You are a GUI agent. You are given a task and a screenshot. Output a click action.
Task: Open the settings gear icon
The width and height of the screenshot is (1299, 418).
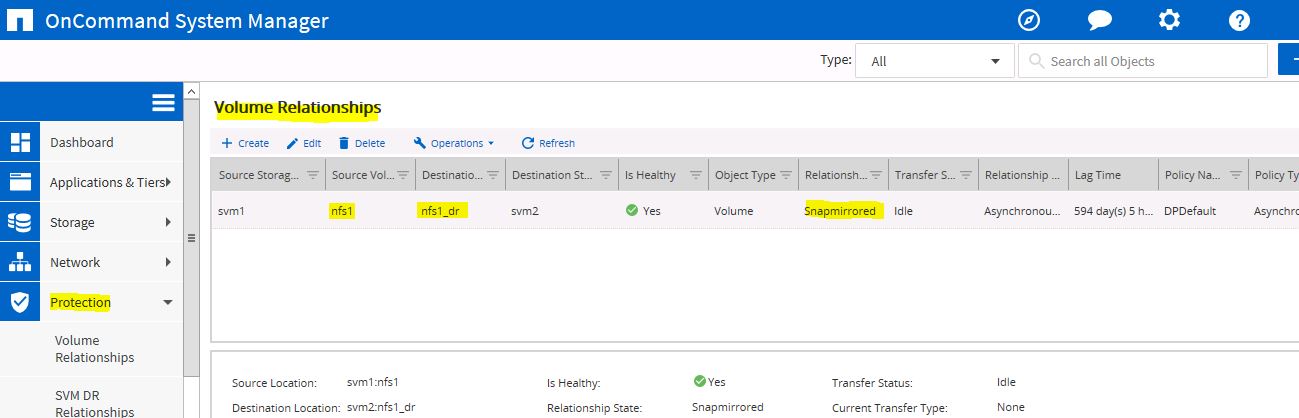[x=1169, y=20]
